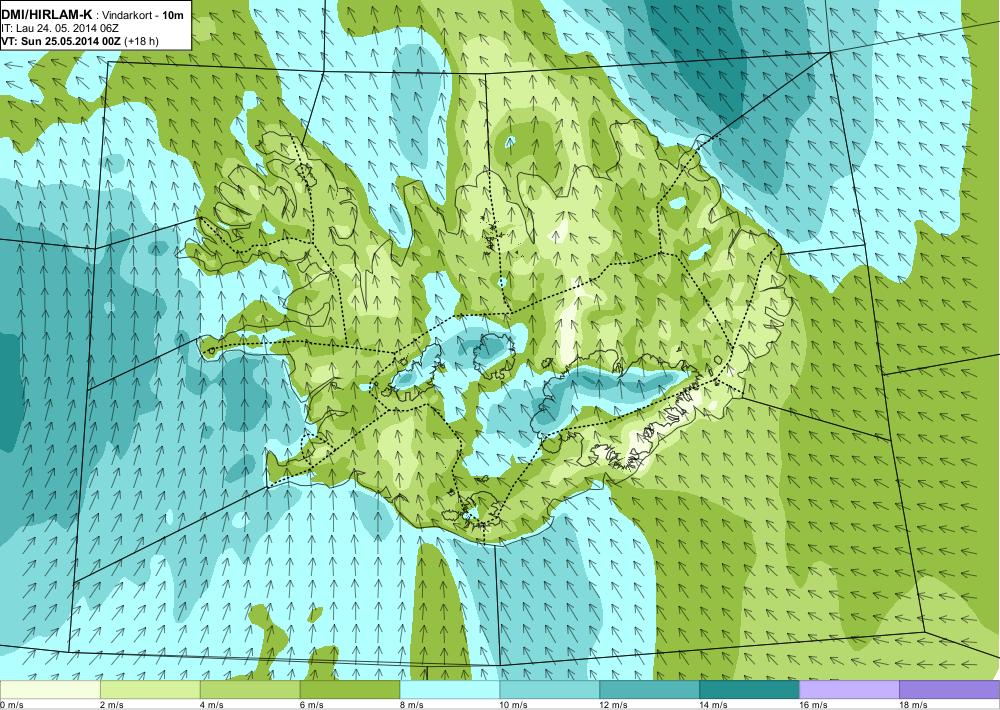Click the "6 m/s" legend label
The image size is (1000, 710).
pyautogui.click(x=312, y=705)
